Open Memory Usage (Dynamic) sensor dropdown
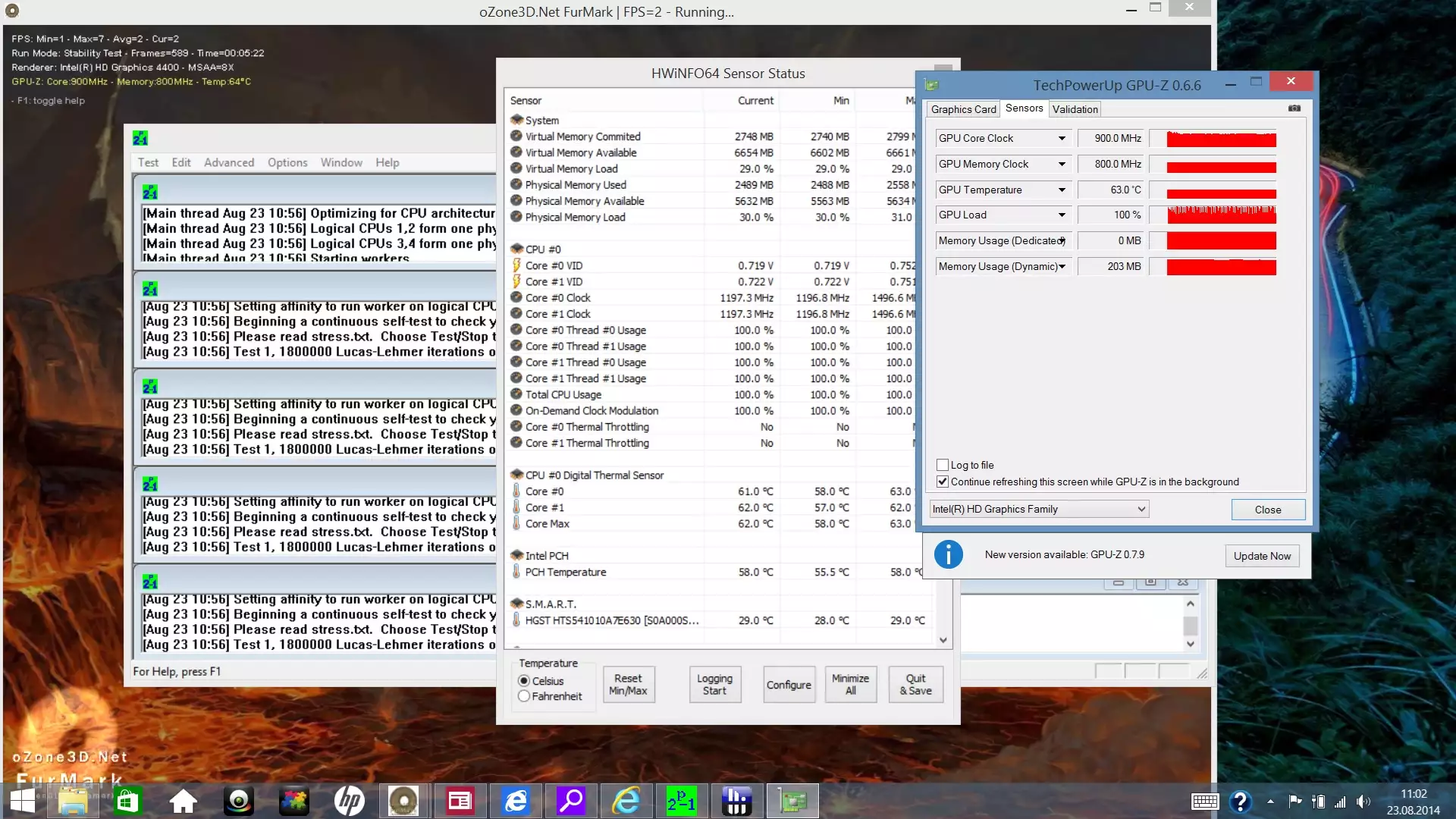This screenshot has width=1456, height=819. tap(1003, 266)
